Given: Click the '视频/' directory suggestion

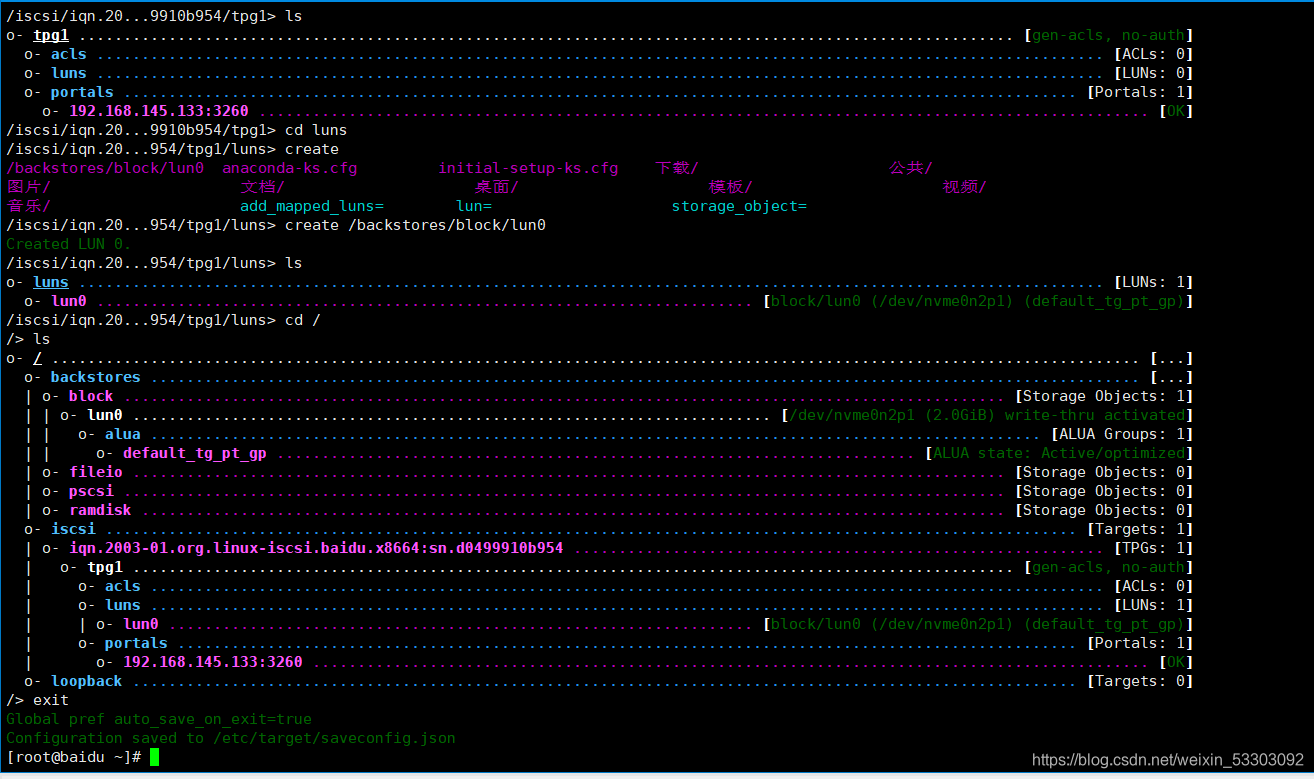Looking at the screenshot, I should (x=964, y=187).
